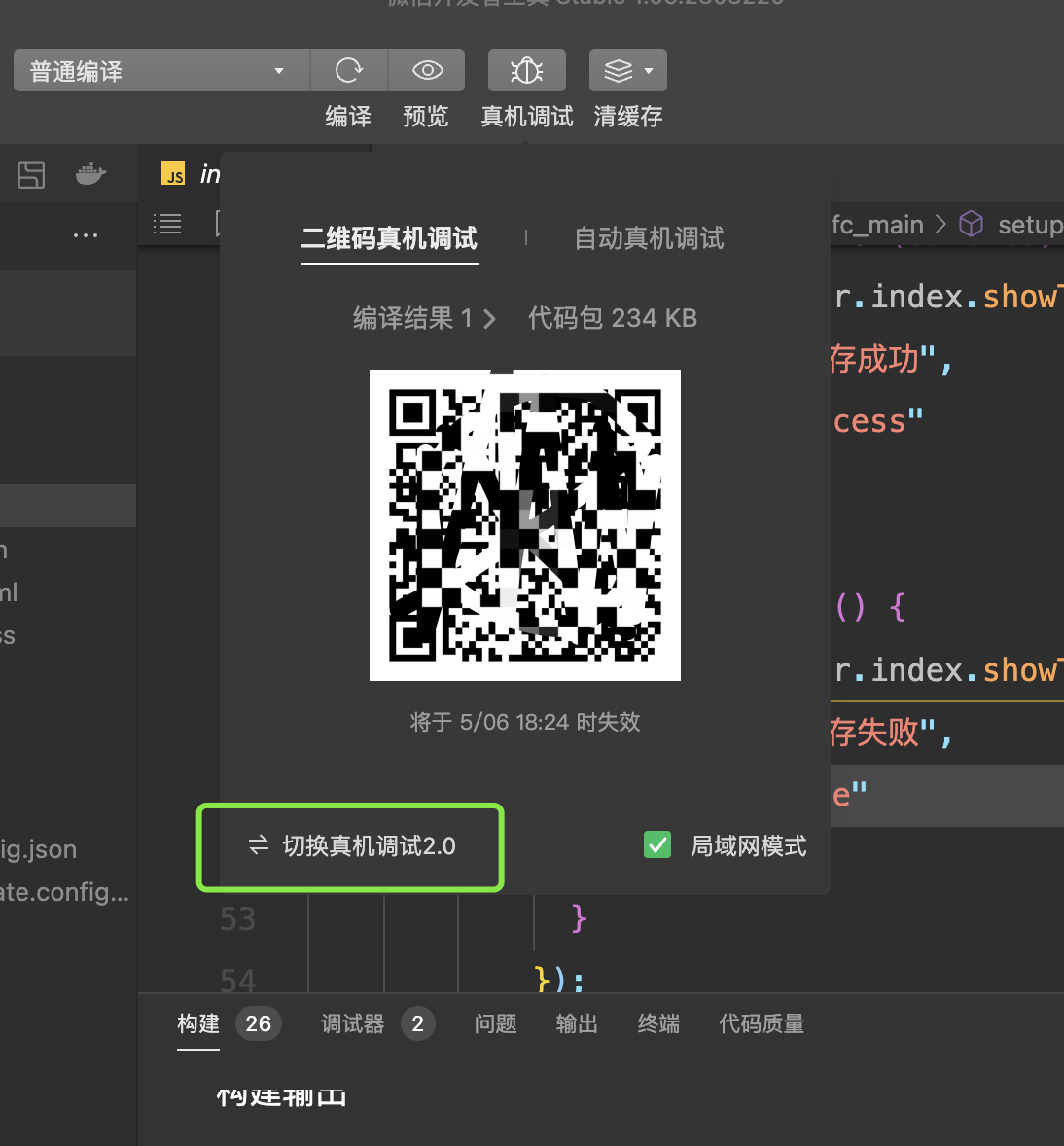Toggle the 局域网模式 checkbox
The image size is (1064, 1146).
(657, 844)
